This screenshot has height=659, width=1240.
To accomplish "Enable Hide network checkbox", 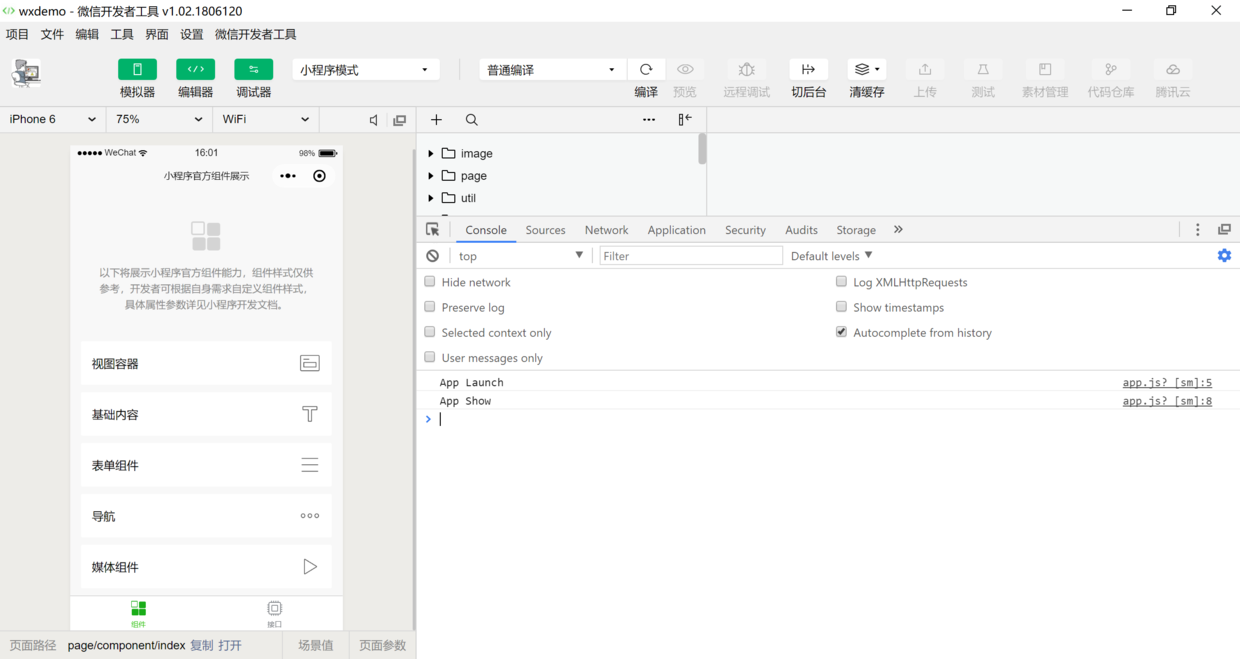I will [430, 282].
